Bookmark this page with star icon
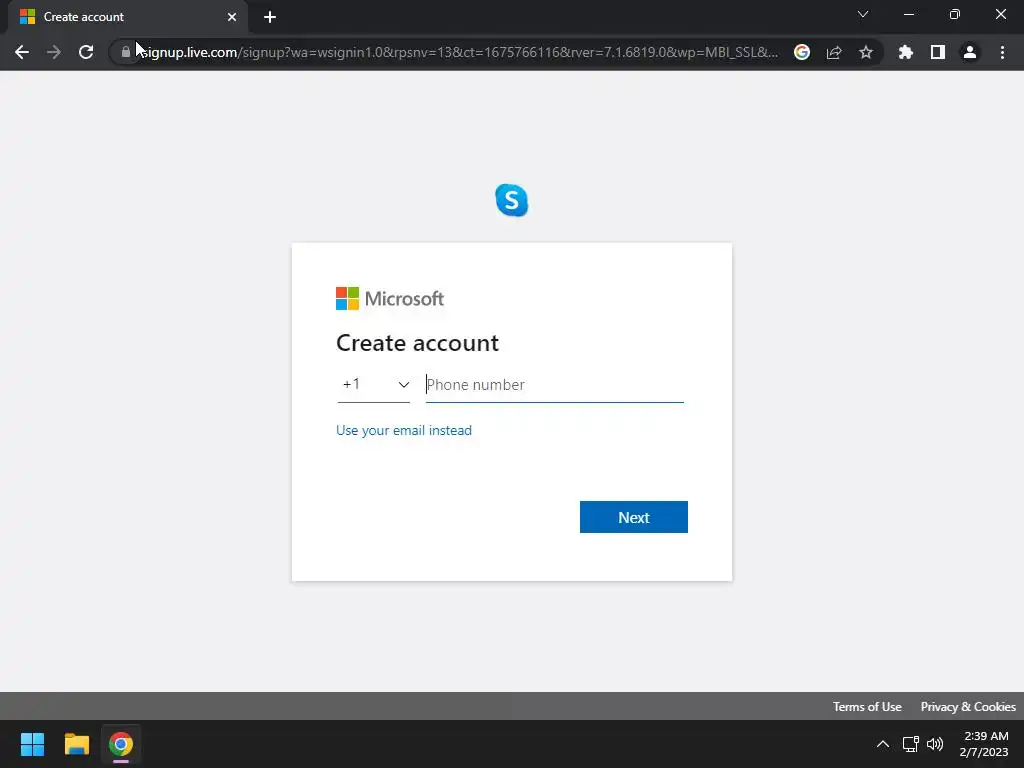Viewport: 1024px width, 768px height. pyautogui.click(x=866, y=52)
